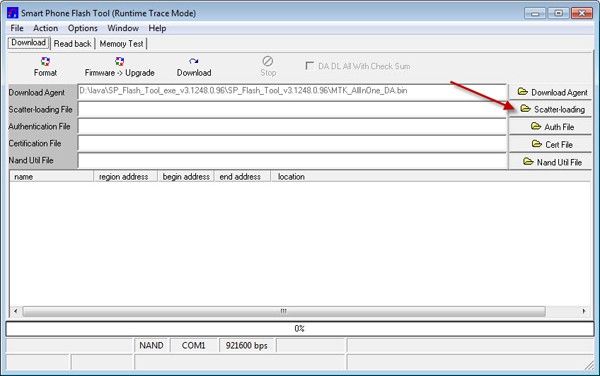The image size is (600, 376).
Task: Switch to the Download tab
Action: [29, 43]
